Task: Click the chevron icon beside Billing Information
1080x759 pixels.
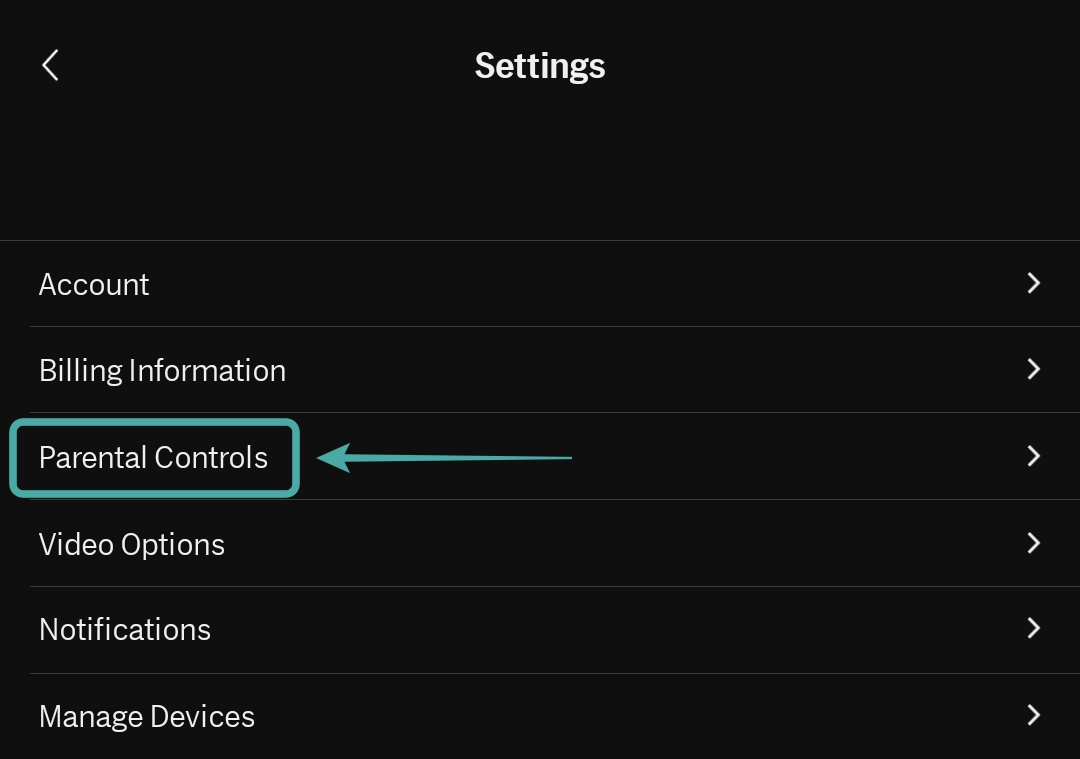Action: [1034, 370]
